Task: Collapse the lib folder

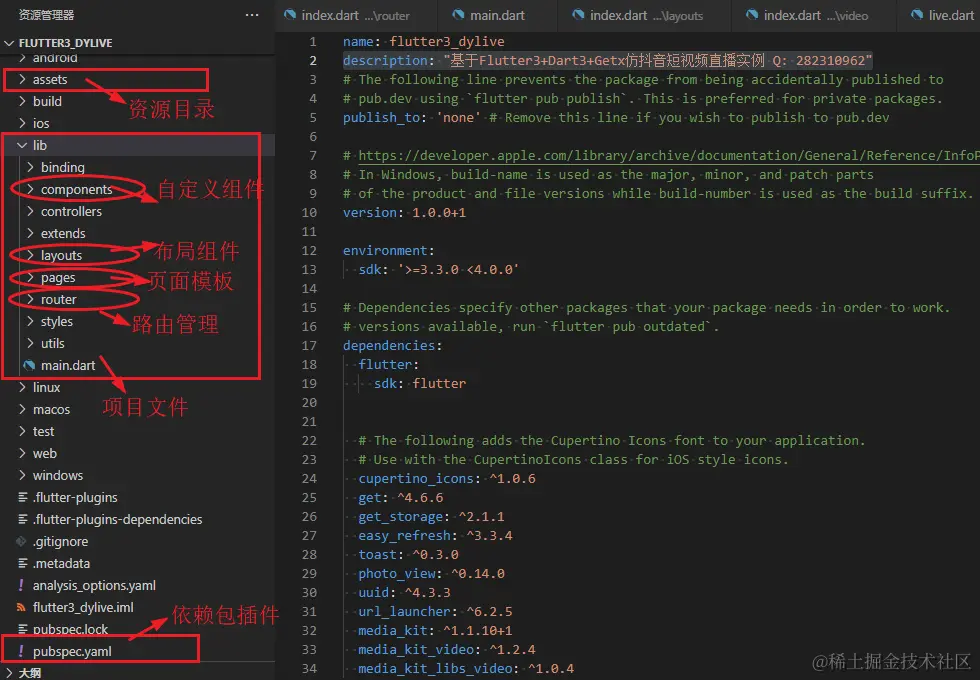Action: 22,145
